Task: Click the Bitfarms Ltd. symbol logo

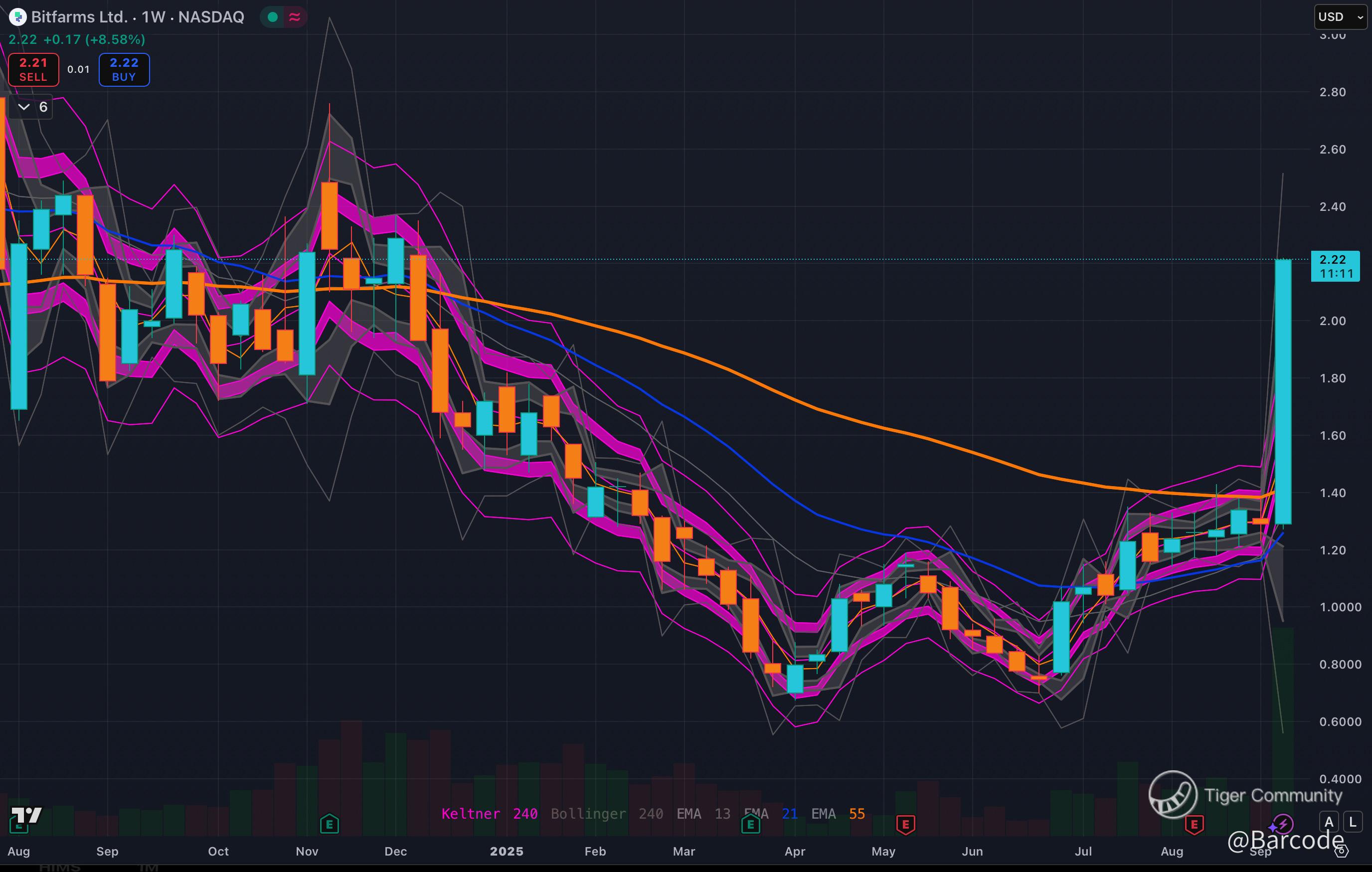Action: (x=17, y=17)
